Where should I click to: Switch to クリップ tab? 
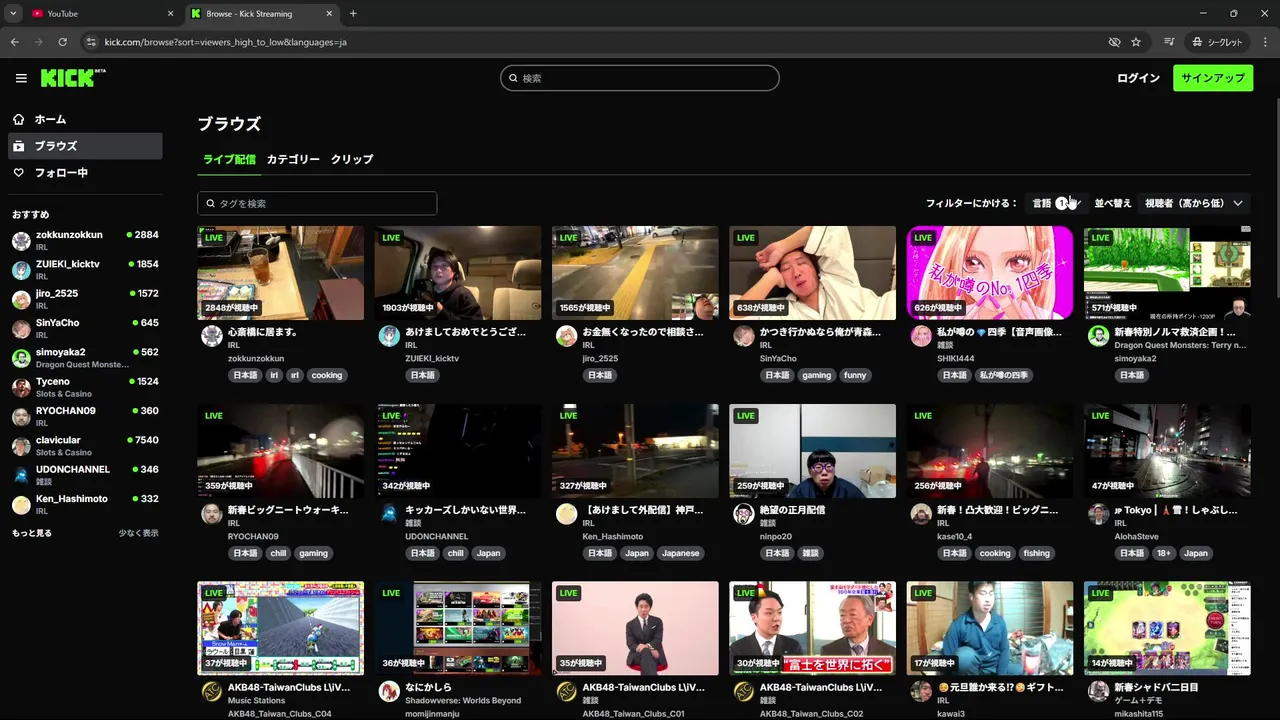click(x=352, y=159)
